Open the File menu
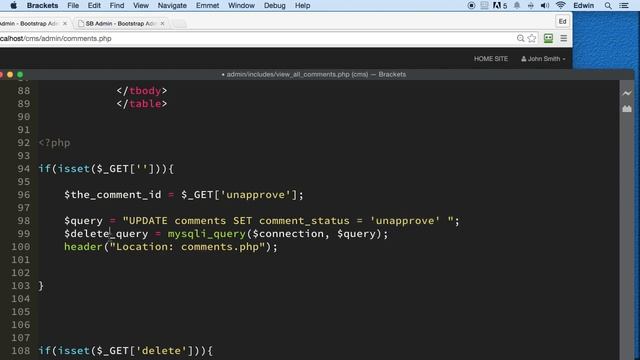The image size is (640, 360). [73, 5]
